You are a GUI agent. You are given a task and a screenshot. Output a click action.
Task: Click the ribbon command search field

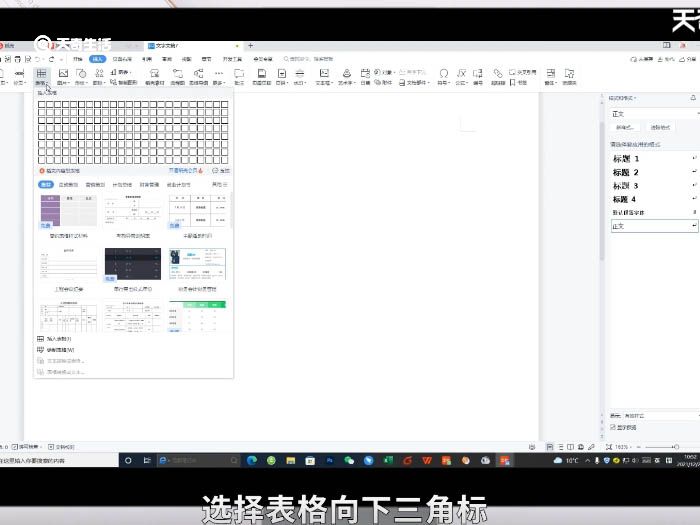tap(309, 59)
